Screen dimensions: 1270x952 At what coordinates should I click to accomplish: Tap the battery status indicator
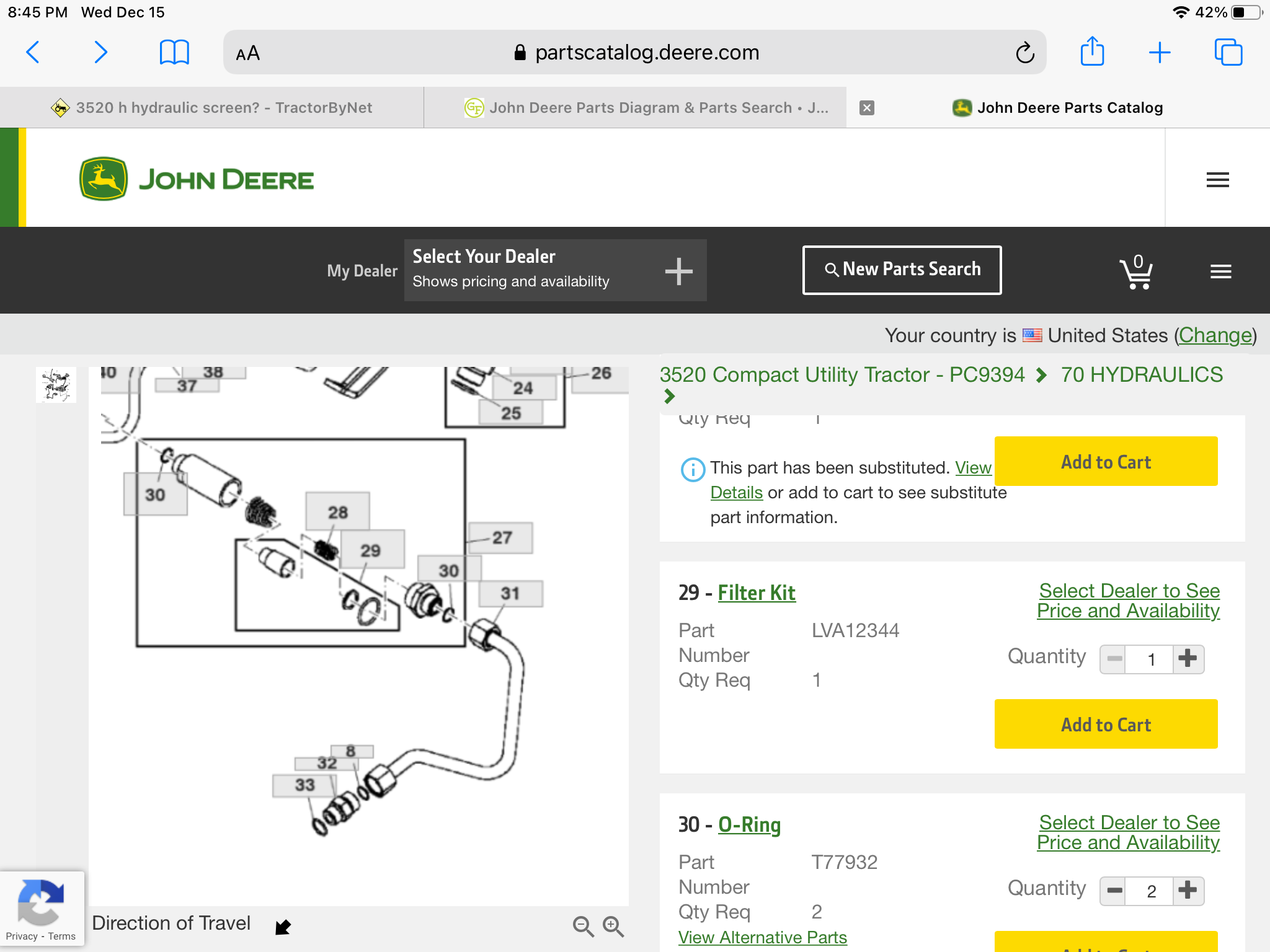(x=1247, y=12)
